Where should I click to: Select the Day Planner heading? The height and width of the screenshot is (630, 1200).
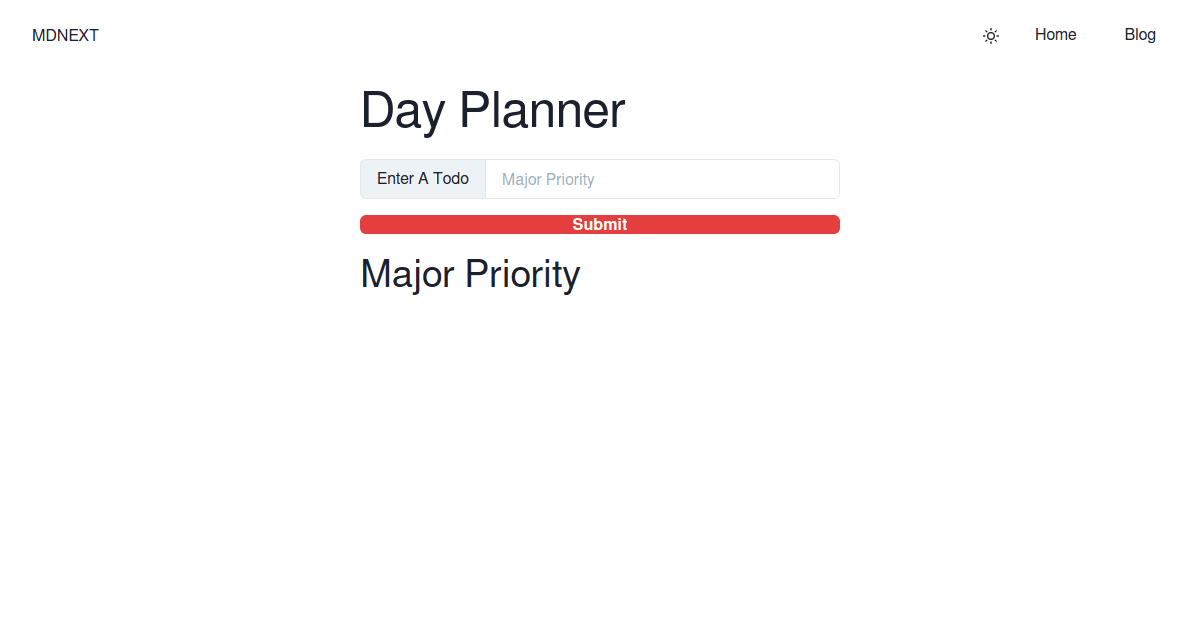point(492,110)
